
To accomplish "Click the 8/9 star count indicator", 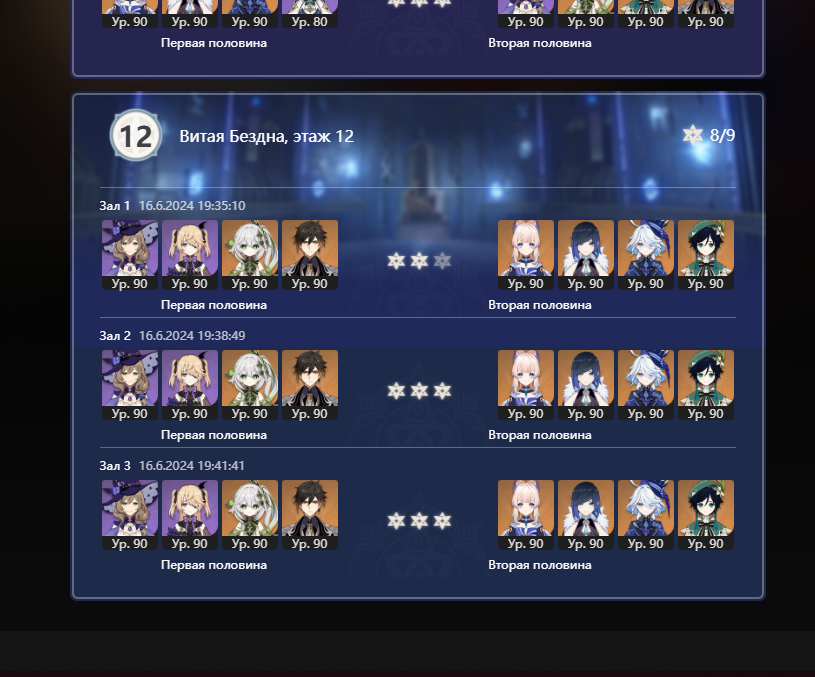I will 709,135.
